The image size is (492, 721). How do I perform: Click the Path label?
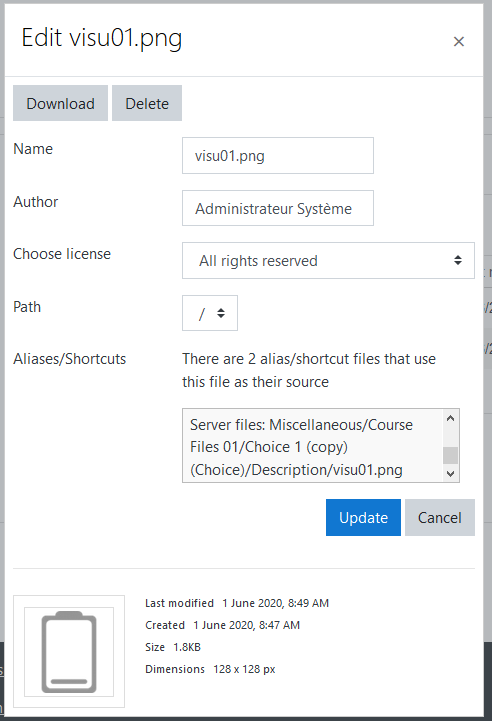point(27,307)
